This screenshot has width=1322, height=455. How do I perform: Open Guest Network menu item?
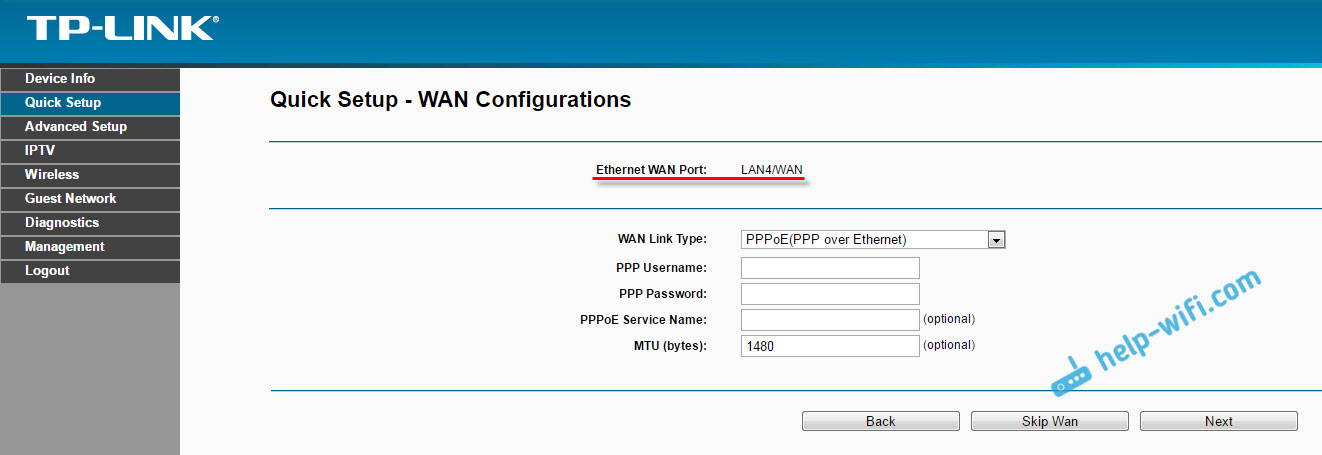click(x=70, y=199)
